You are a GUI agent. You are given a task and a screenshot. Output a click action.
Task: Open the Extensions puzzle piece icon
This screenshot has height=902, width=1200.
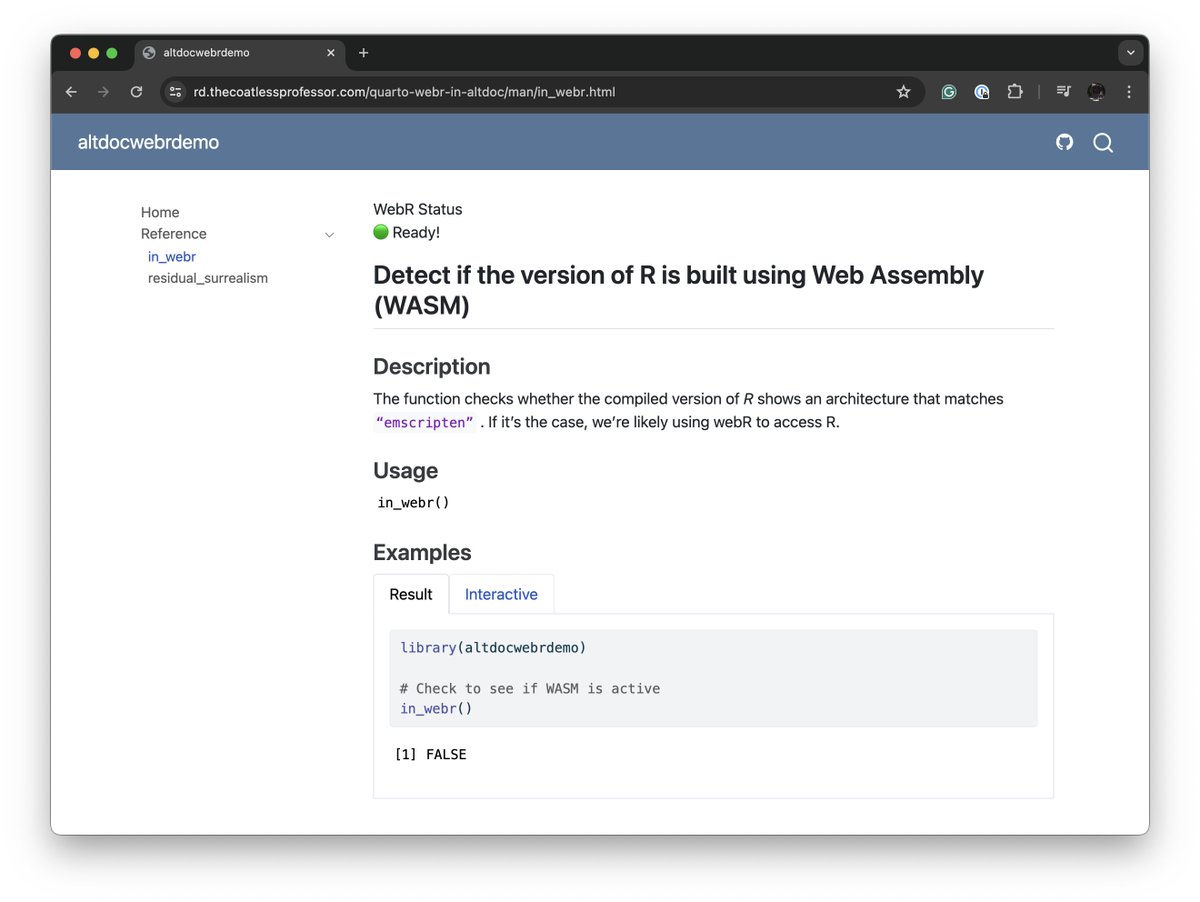1015,92
